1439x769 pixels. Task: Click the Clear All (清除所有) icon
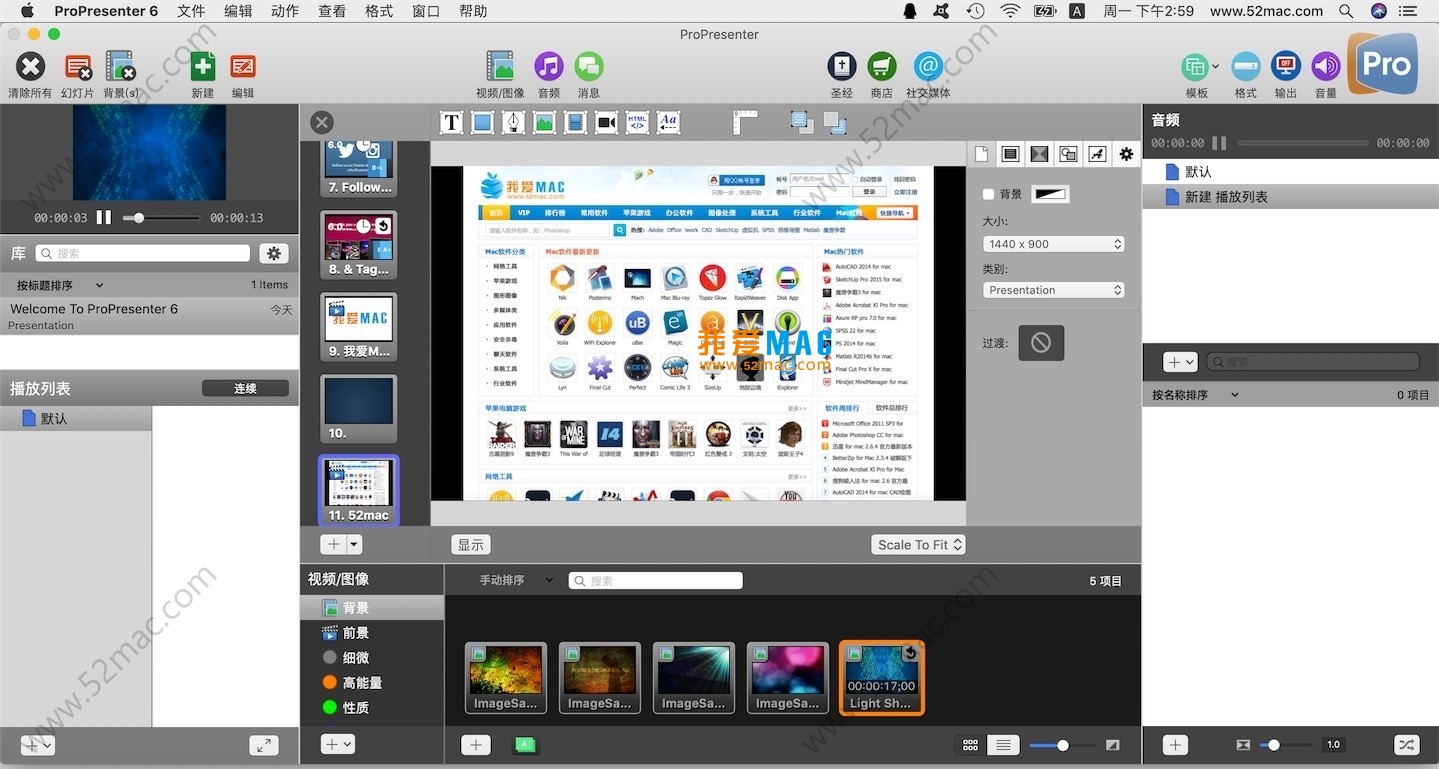click(x=30, y=67)
